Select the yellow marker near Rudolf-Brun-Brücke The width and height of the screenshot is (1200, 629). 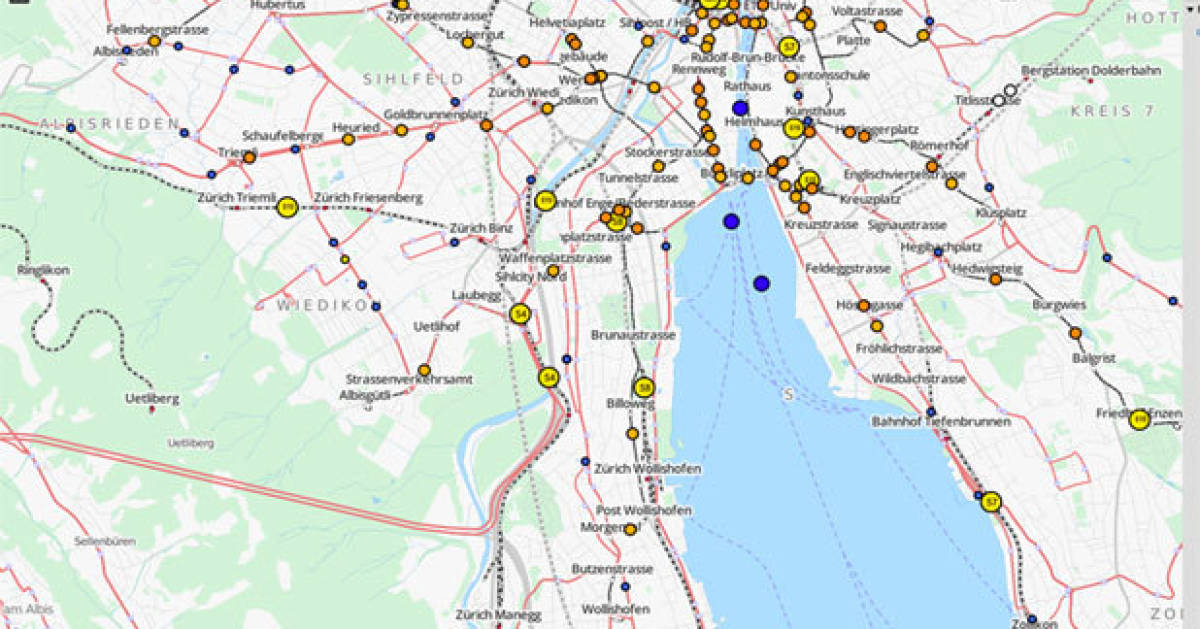(790, 46)
